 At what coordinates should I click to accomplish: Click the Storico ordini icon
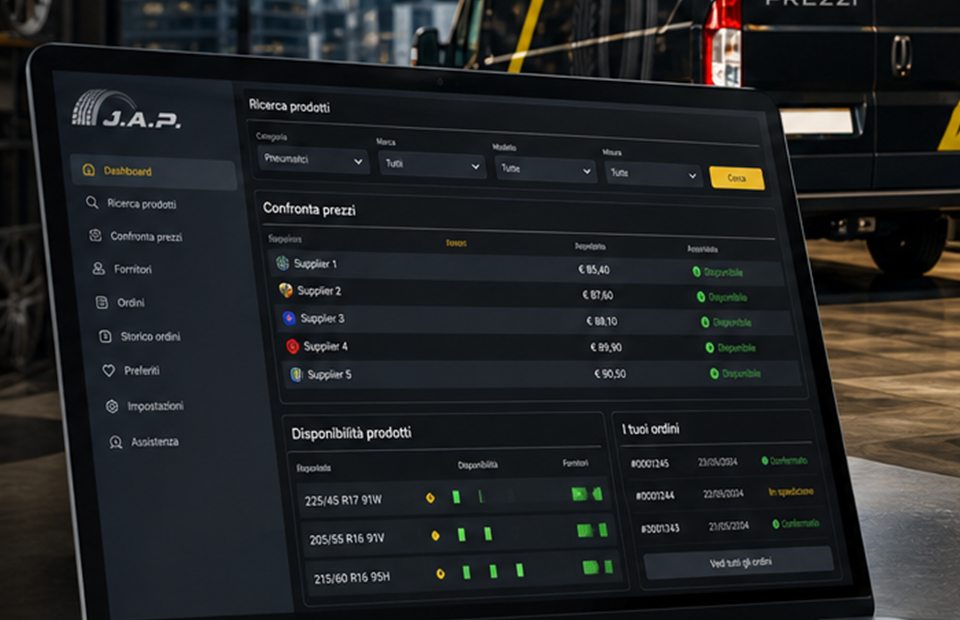105,336
